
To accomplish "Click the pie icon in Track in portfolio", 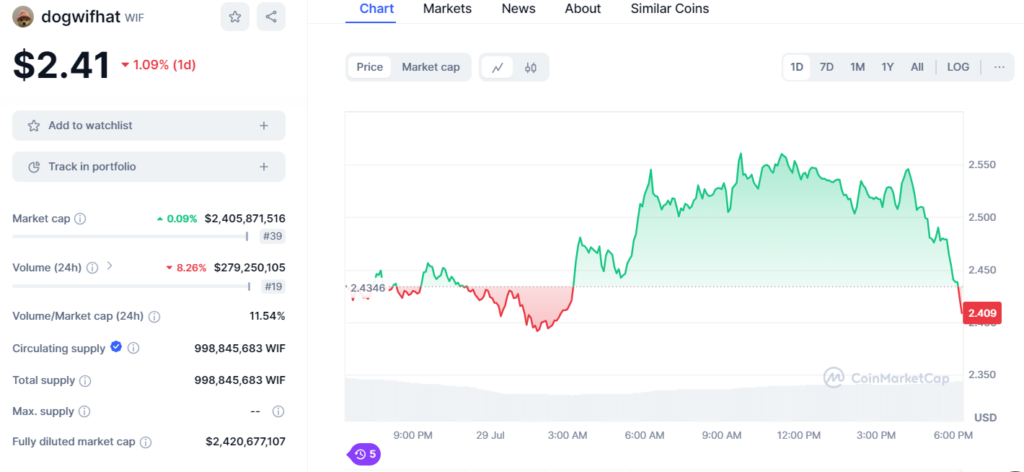I will click(x=34, y=166).
